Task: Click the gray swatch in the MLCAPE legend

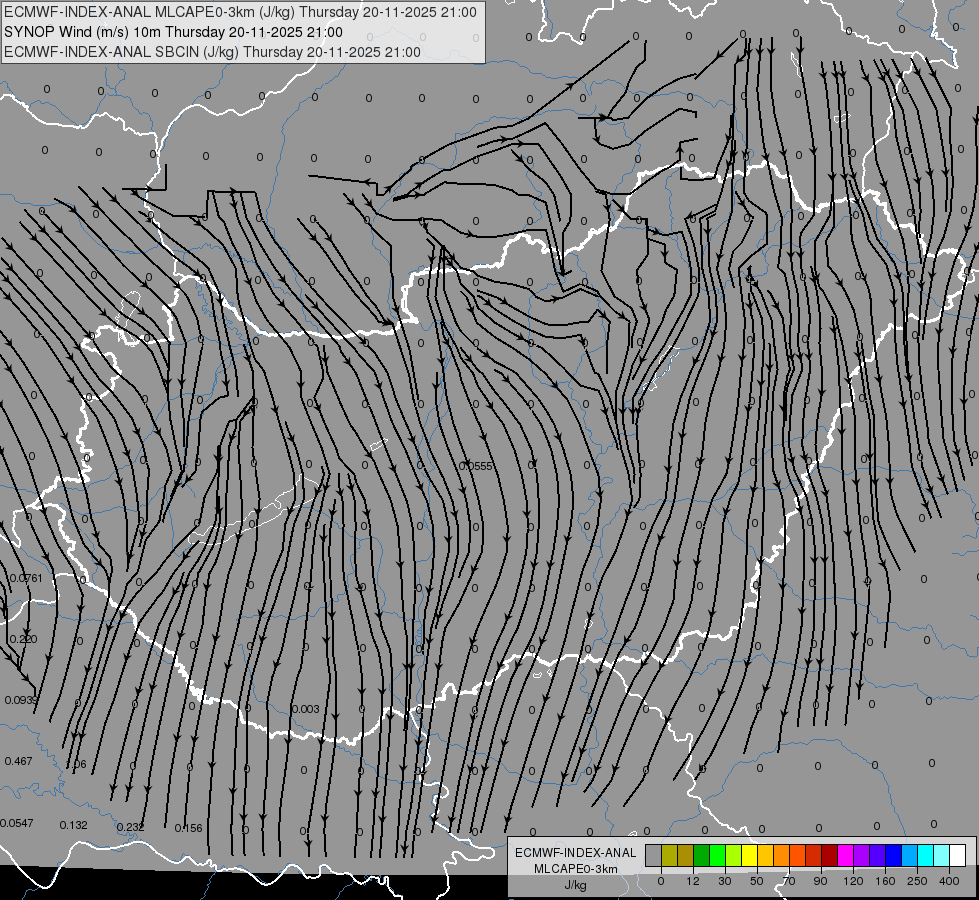Action: (x=654, y=855)
